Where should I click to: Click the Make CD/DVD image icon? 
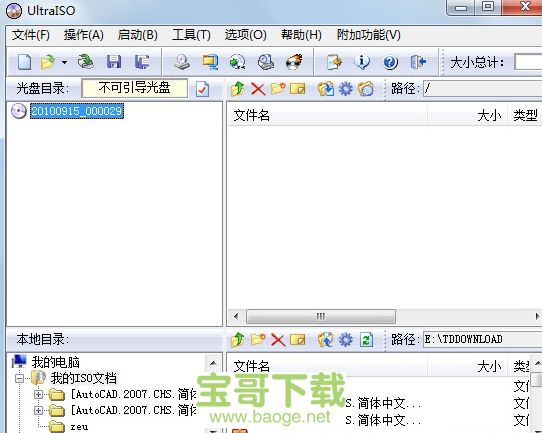click(x=182, y=62)
